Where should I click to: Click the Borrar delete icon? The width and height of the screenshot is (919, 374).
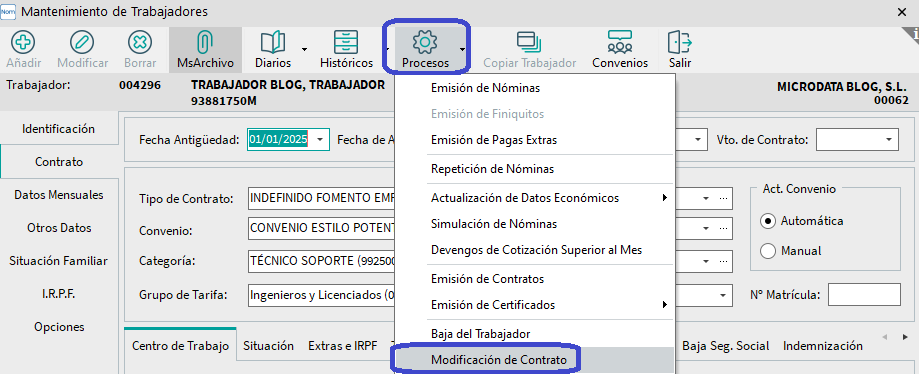(139, 42)
